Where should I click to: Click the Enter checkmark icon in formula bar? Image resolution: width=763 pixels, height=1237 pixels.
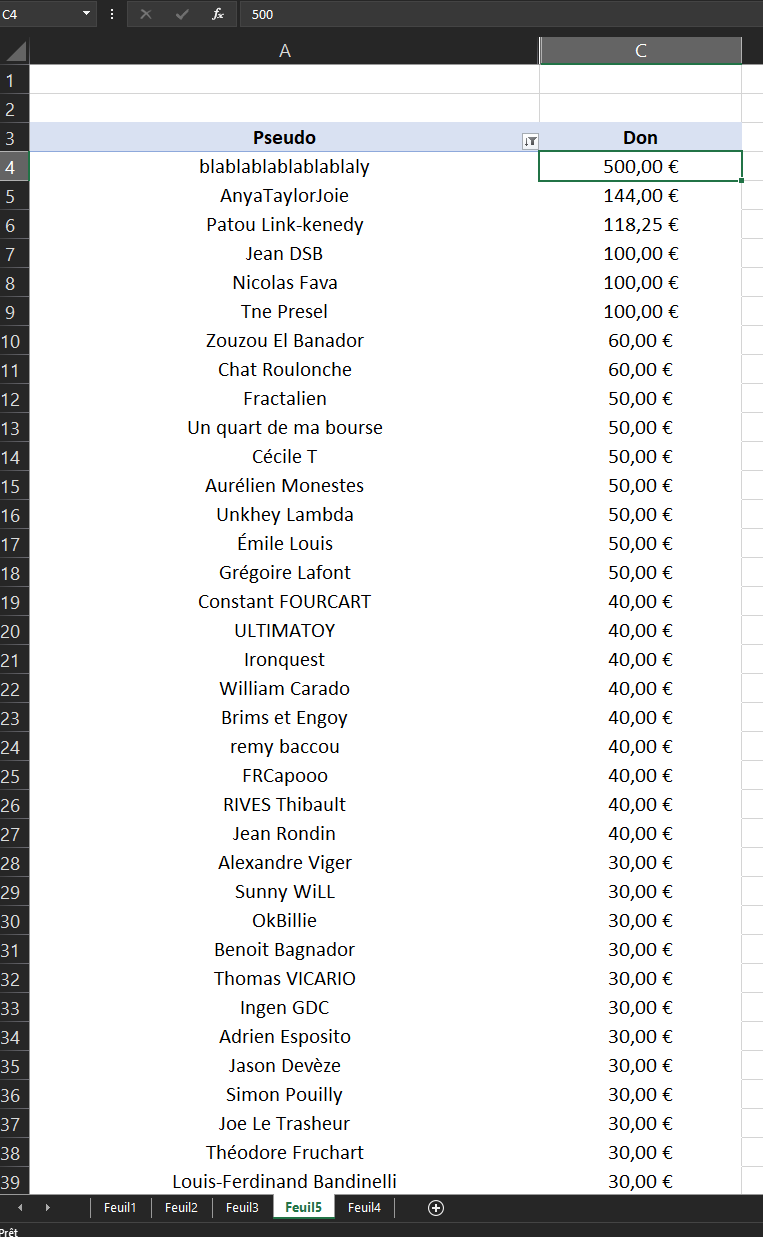click(181, 14)
